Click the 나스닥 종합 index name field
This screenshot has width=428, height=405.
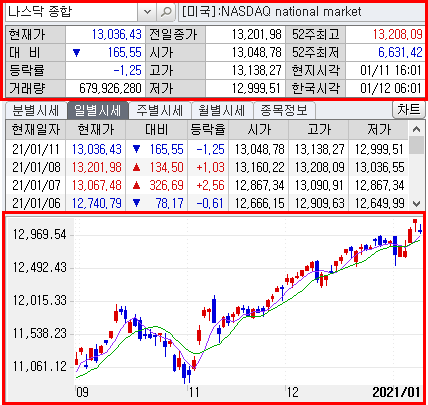(72, 12)
